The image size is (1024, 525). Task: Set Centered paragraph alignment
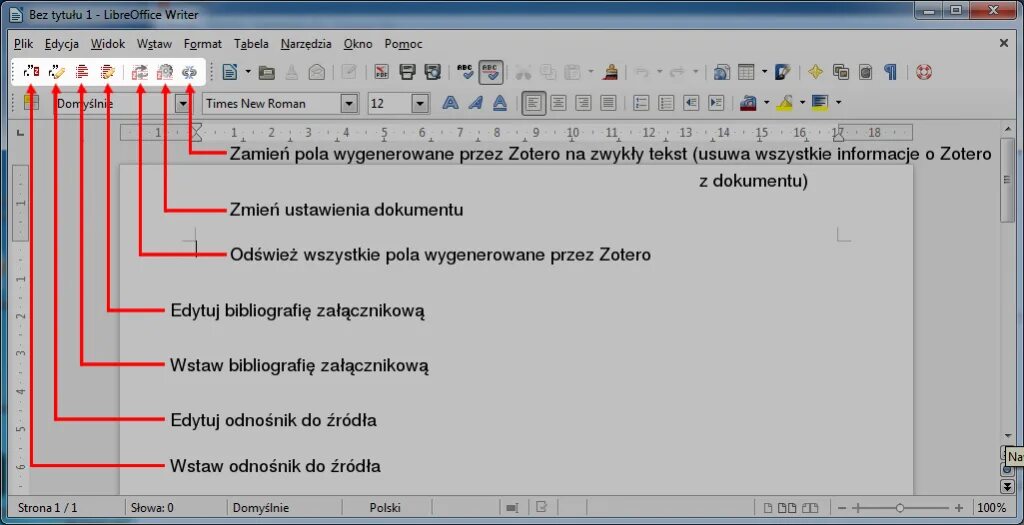(x=558, y=103)
